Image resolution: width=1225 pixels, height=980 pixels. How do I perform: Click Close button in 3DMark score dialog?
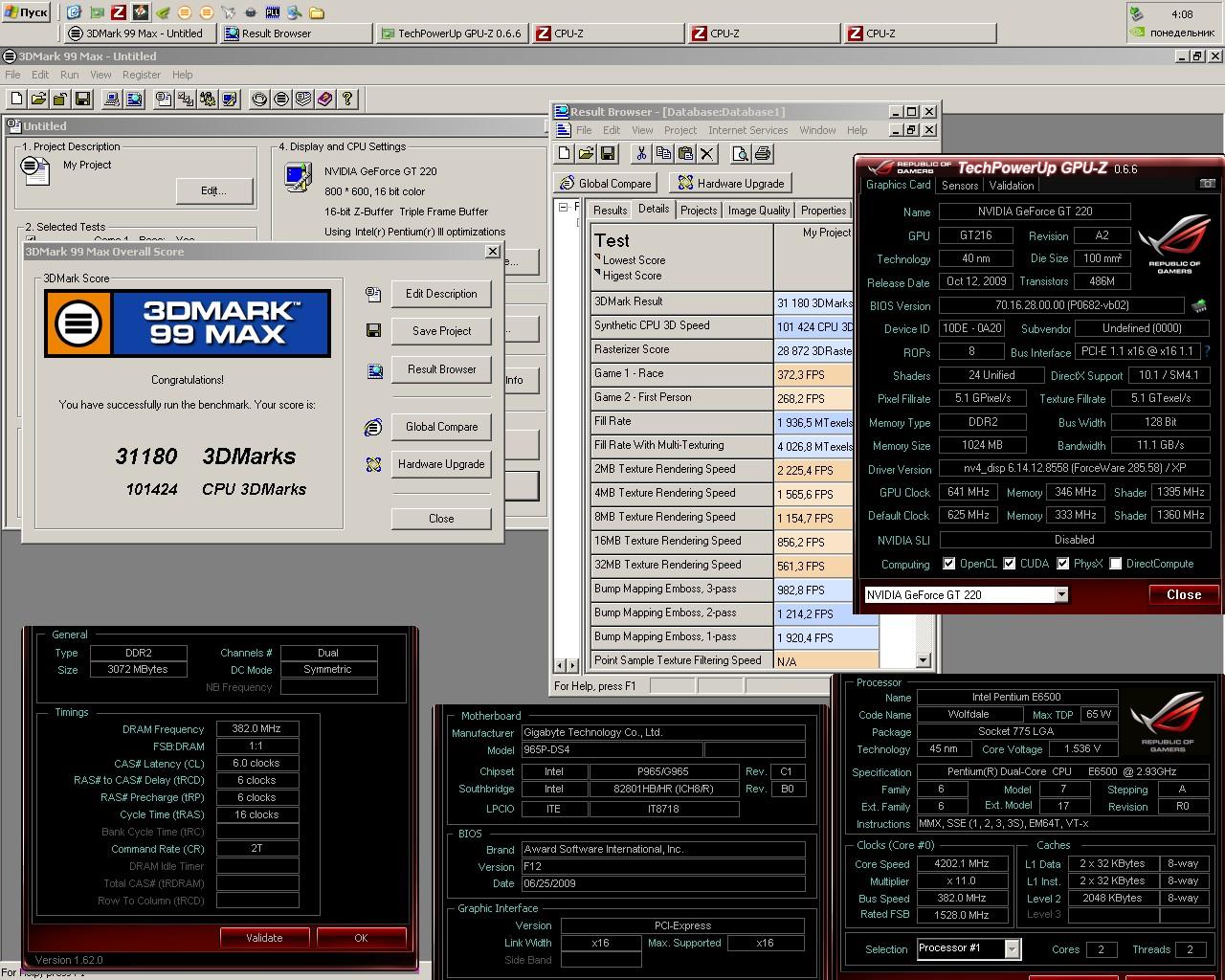441,519
